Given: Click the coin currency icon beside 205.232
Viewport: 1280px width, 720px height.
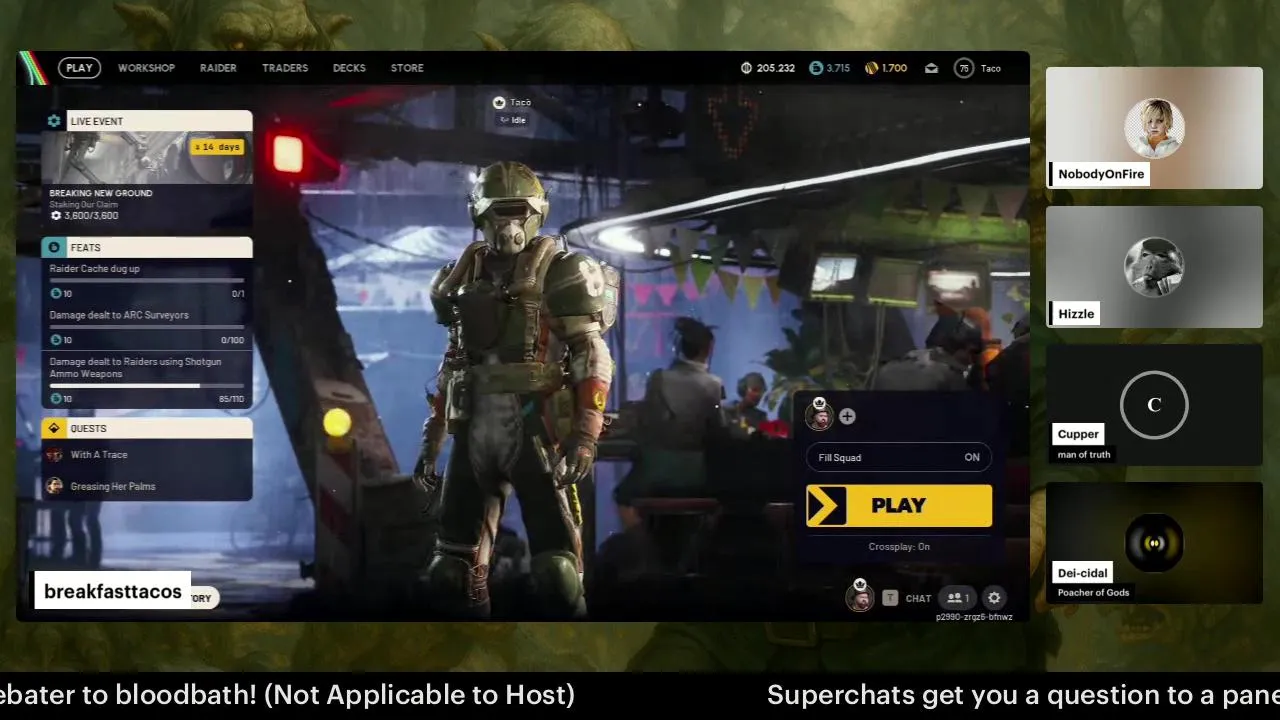Looking at the screenshot, I should coord(746,68).
